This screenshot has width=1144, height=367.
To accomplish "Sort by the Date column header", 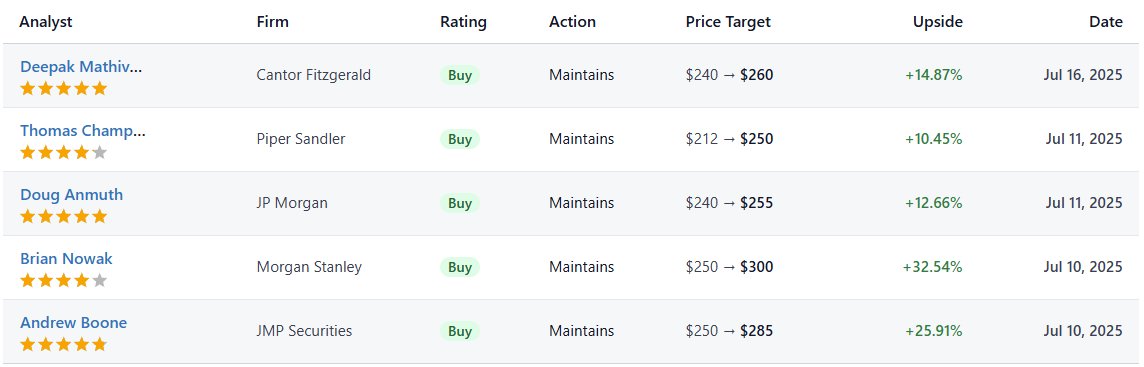I will [1106, 22].
